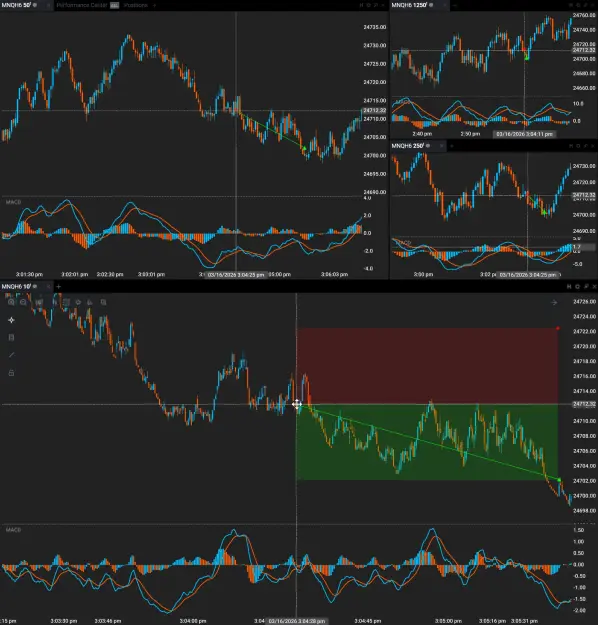
Task: Click the 24712.32 price label on MNQH6 50 axis
Action: (374, 110)
